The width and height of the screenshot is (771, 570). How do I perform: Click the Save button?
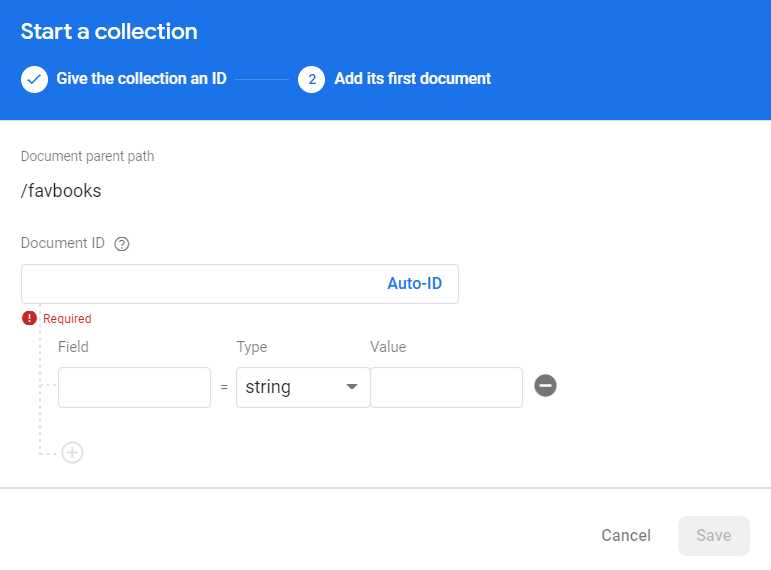click(x=713, y=535)
